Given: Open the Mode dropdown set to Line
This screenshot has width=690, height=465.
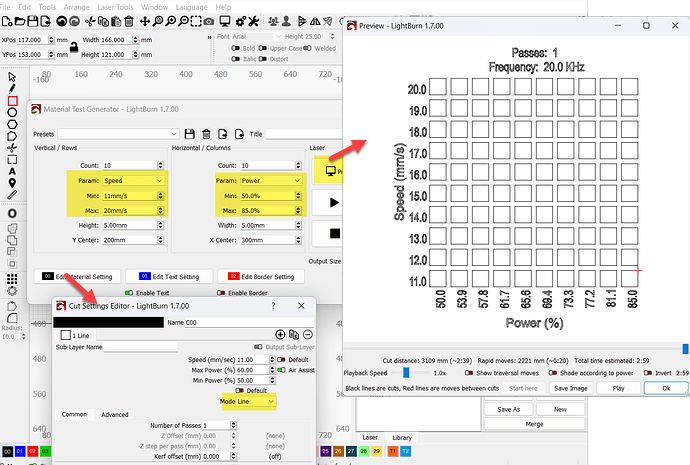Looking at the screenshot, I should (x=256, y=401).
